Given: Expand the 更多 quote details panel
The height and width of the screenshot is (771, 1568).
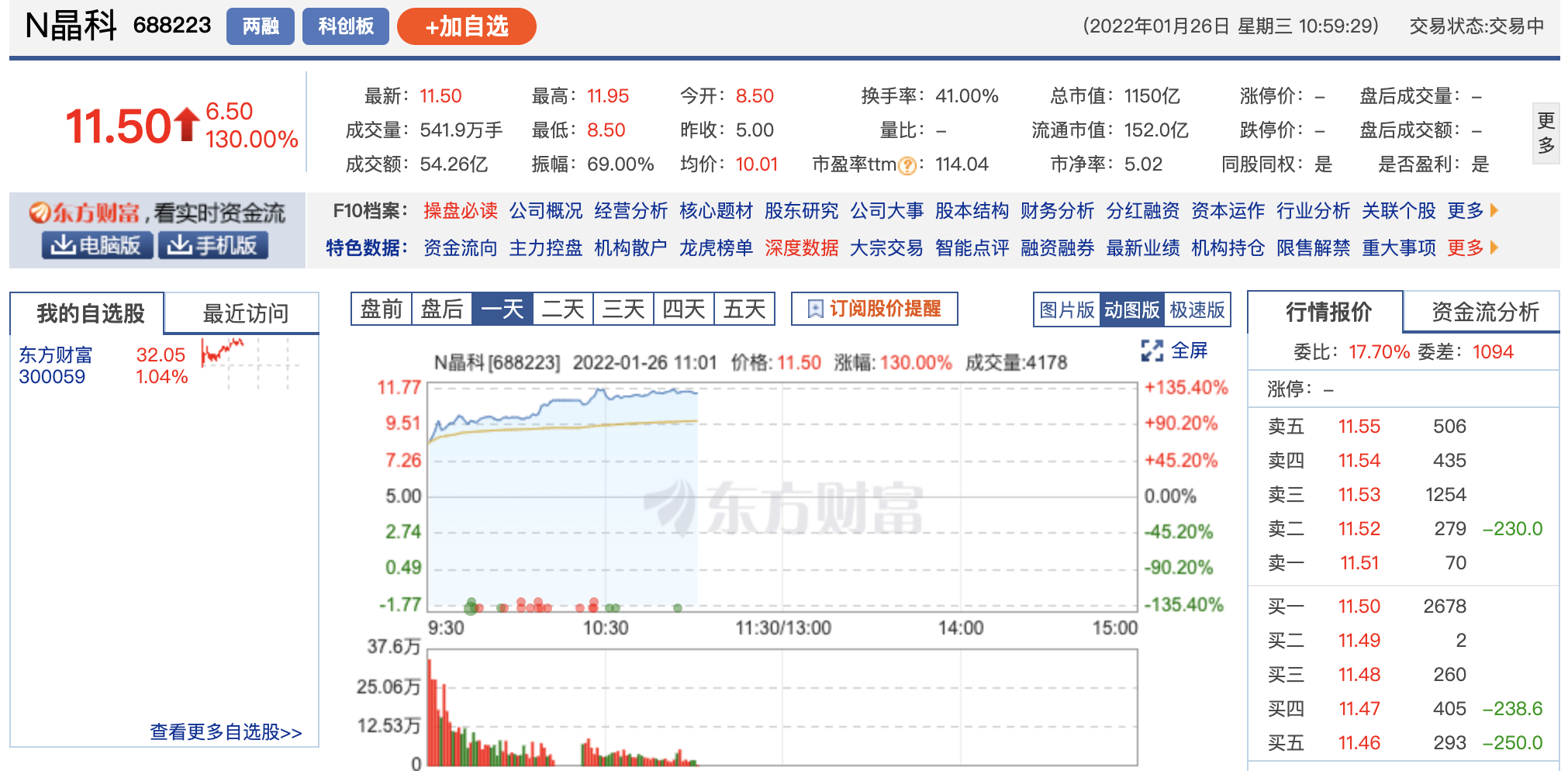Looking at the screenshot, I should (x=1546, y=133).
